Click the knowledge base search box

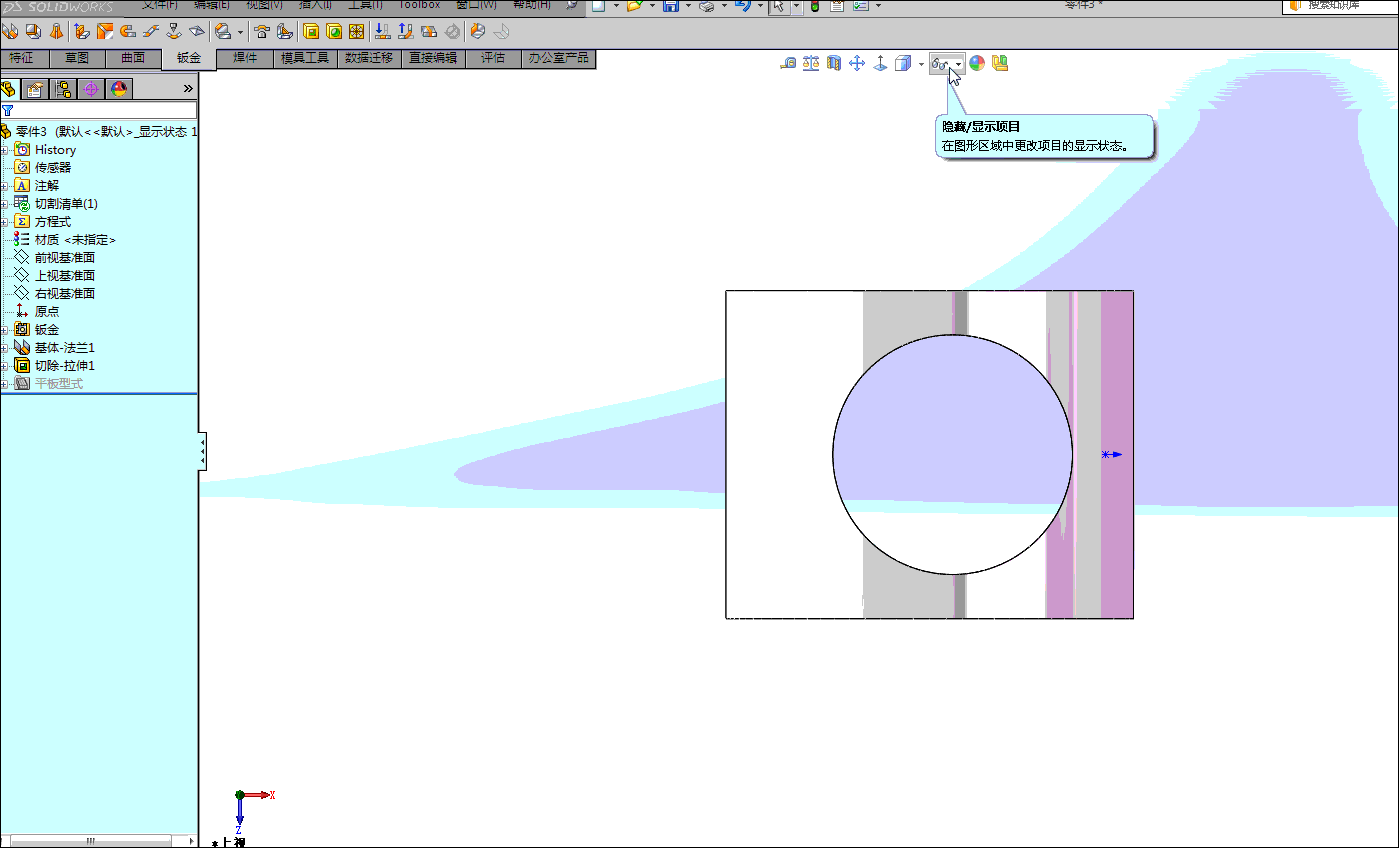pyautogui.click(x=1340, y=6)
